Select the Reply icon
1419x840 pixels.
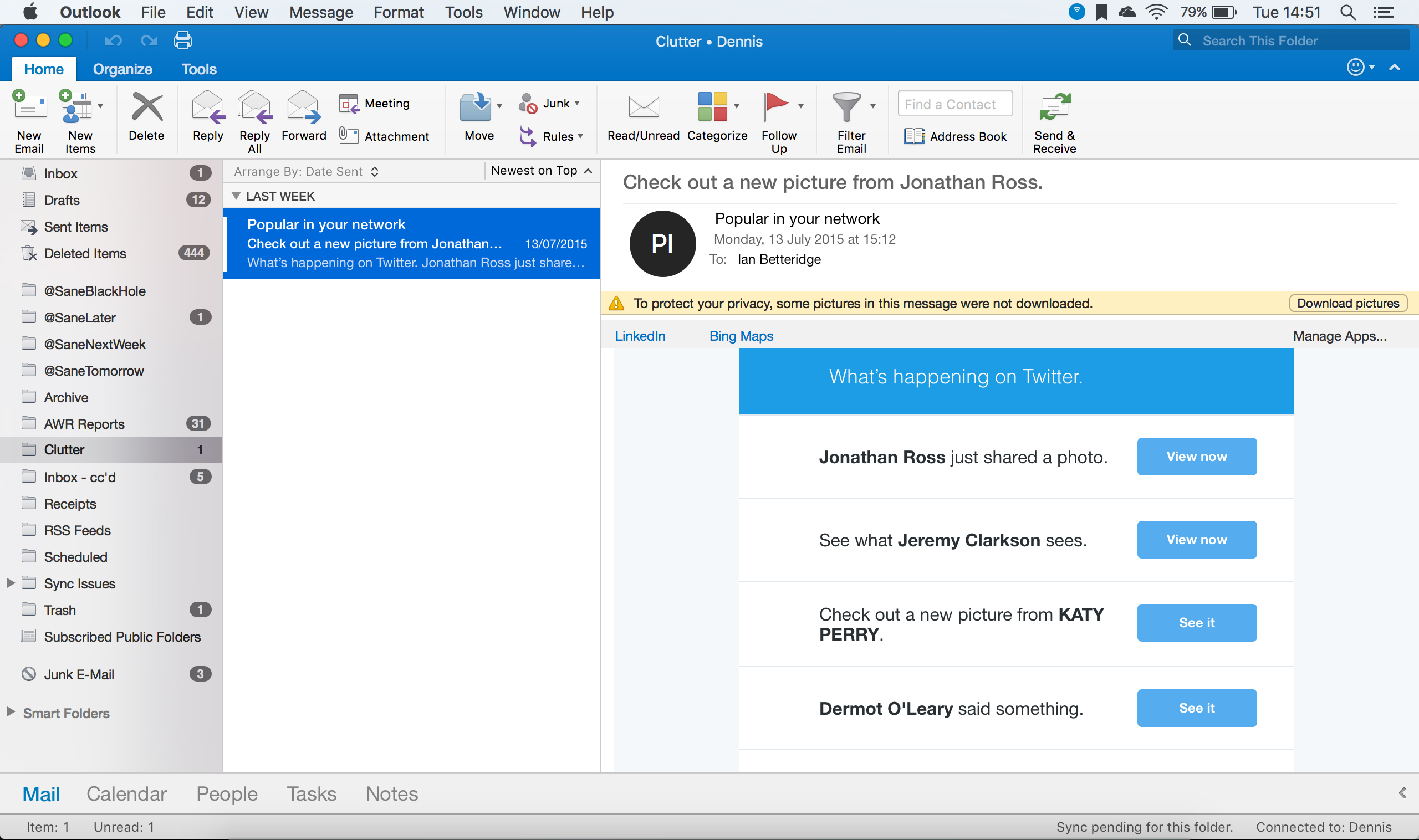207,116
